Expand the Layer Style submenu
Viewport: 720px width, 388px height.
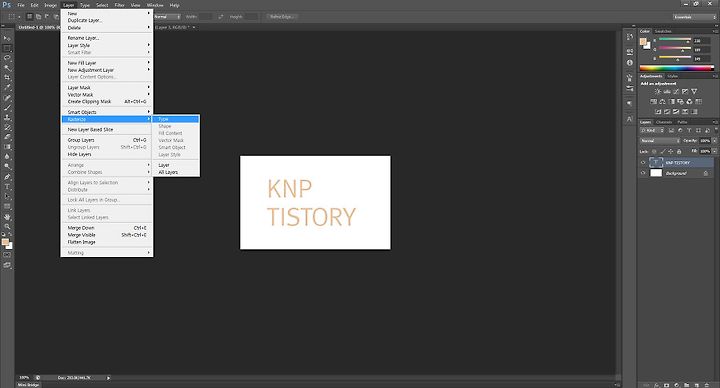pyautogui.click(x=107, y=45)
